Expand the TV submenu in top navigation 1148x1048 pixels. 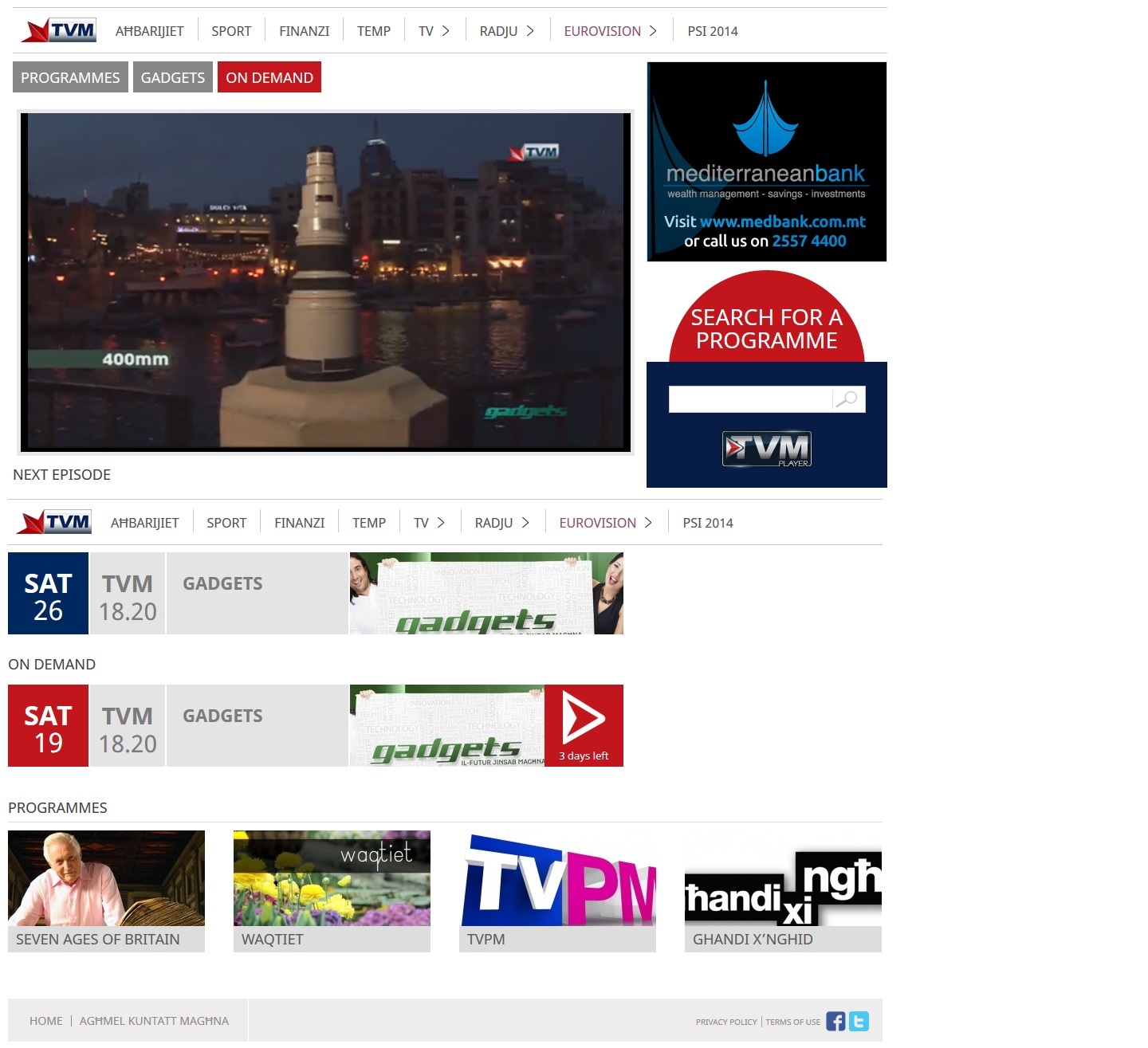tap(434, 31)
